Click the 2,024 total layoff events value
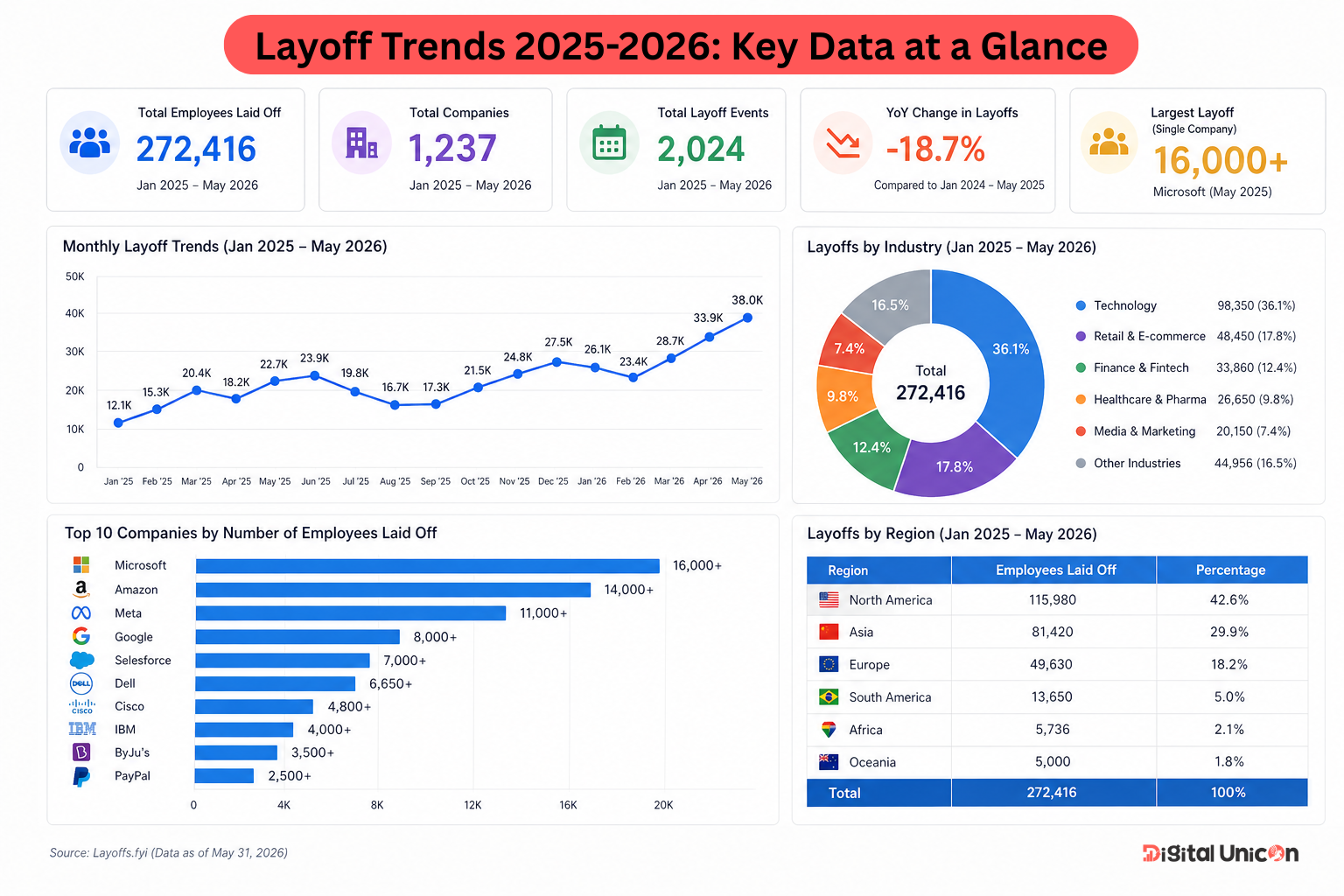 701,150
